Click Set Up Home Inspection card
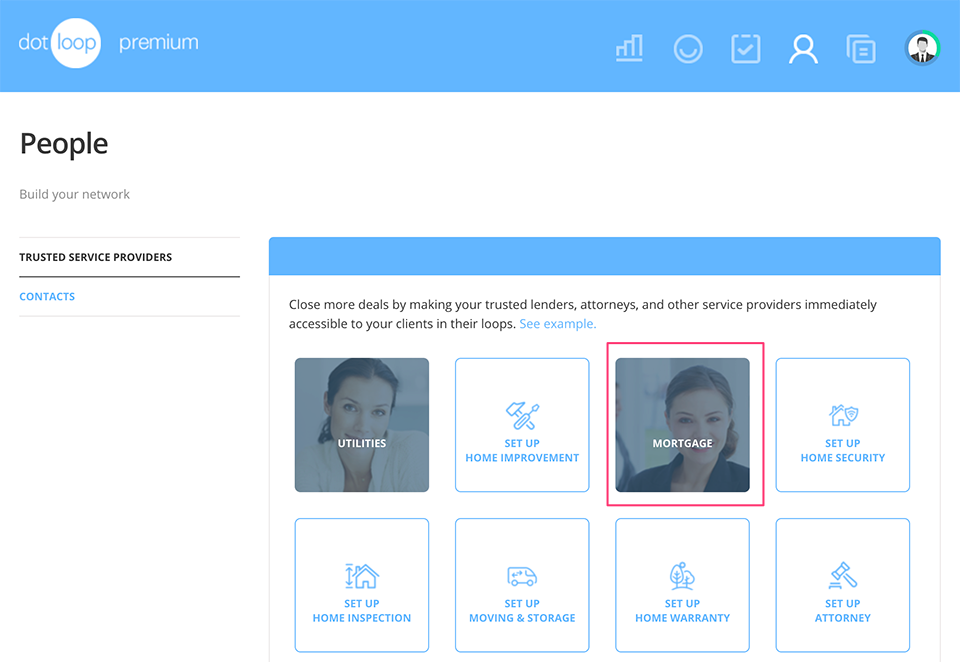 (x=362, y=585)
